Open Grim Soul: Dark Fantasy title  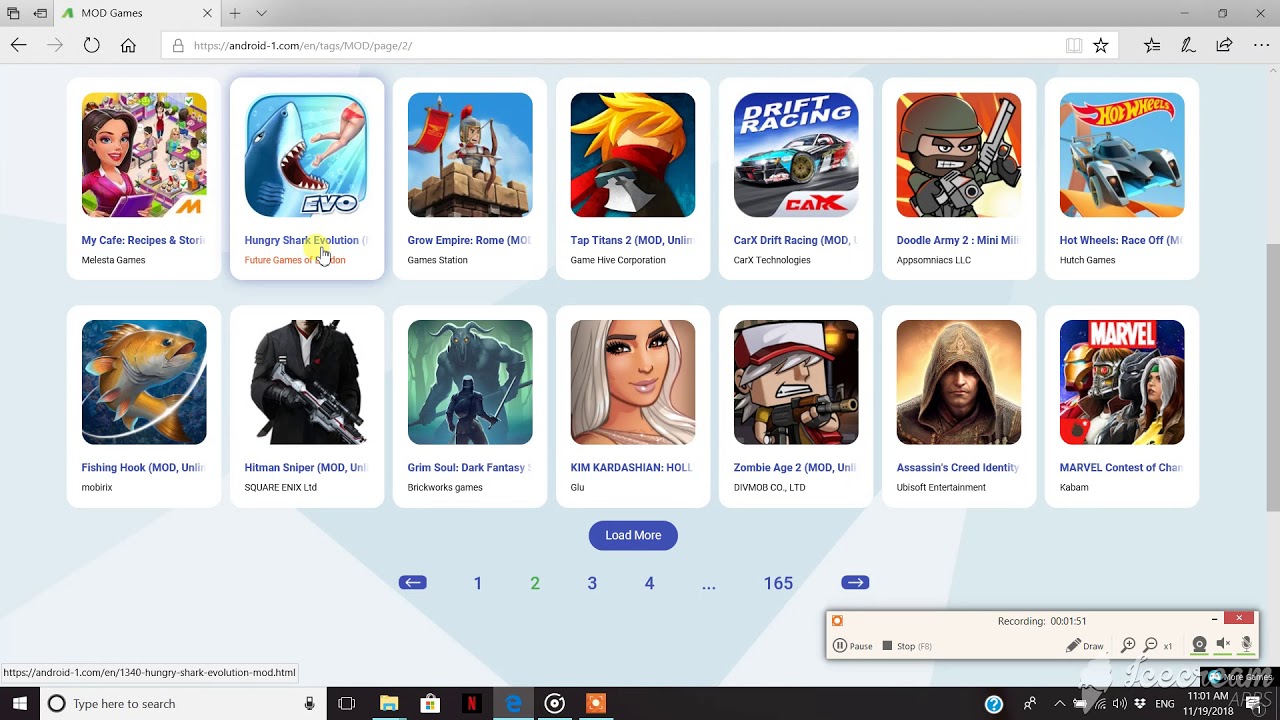pos(470,467)
